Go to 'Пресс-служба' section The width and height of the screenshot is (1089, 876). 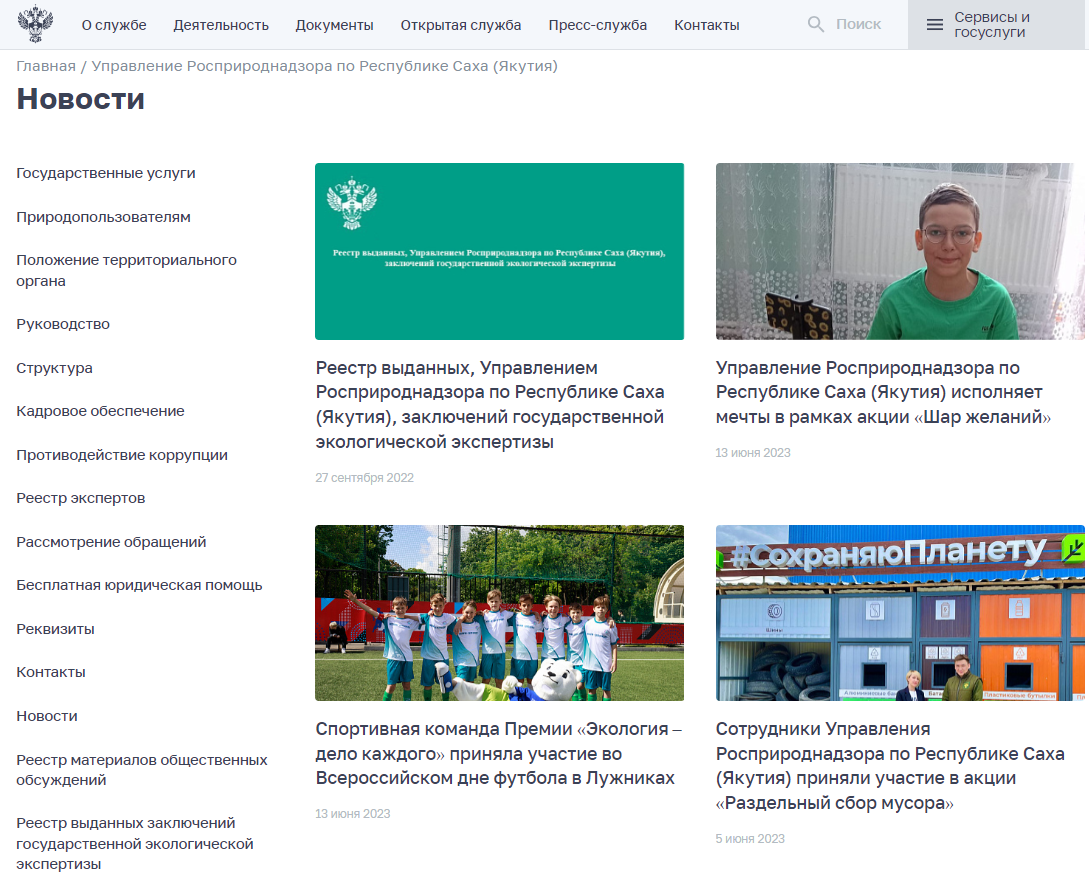597,25
